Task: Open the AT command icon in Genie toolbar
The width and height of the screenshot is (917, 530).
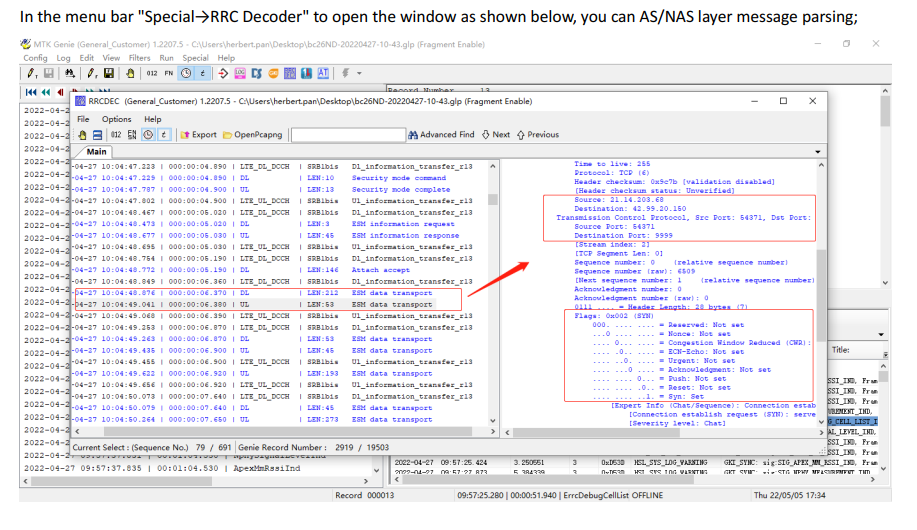Action: 323,73
